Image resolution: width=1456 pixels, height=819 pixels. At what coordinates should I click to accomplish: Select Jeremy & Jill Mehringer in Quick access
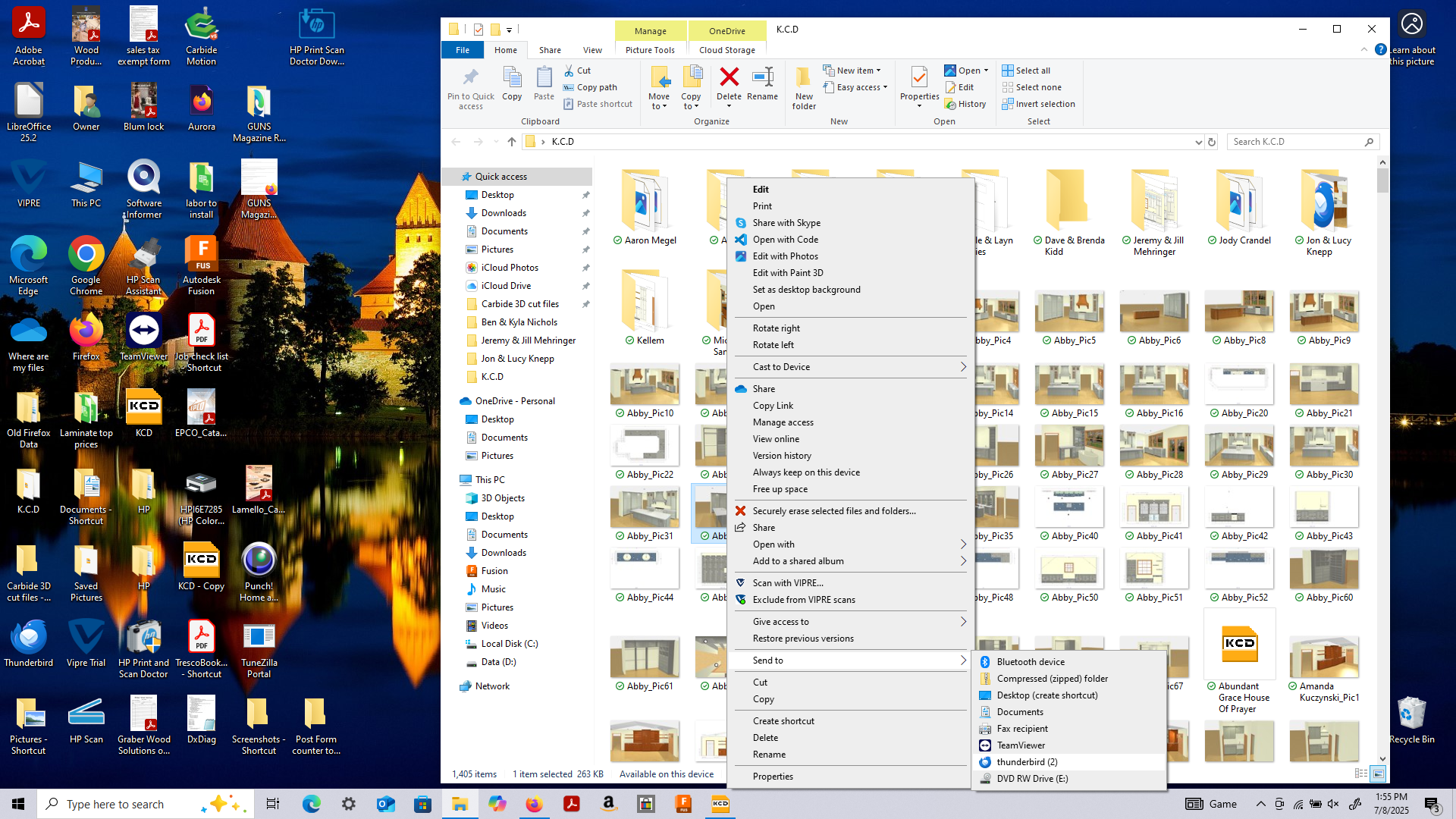point(528,340)
